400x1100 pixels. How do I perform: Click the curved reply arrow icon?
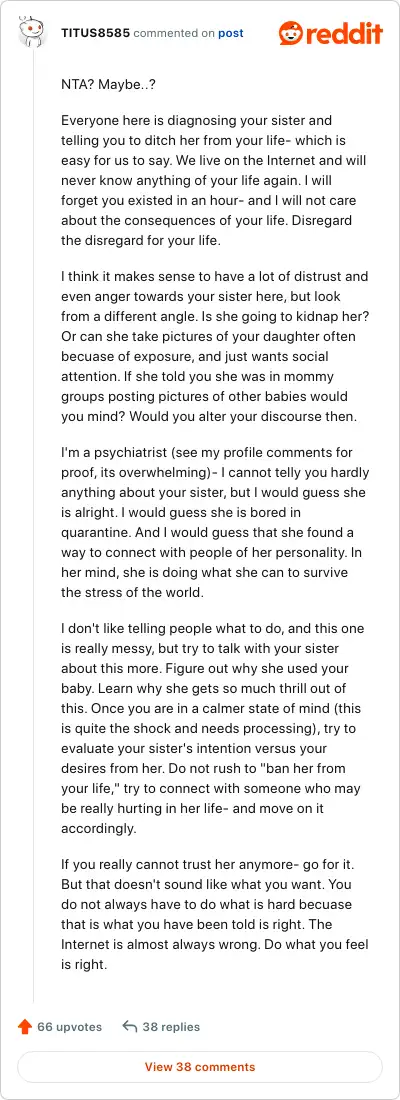click(129, 1026)
